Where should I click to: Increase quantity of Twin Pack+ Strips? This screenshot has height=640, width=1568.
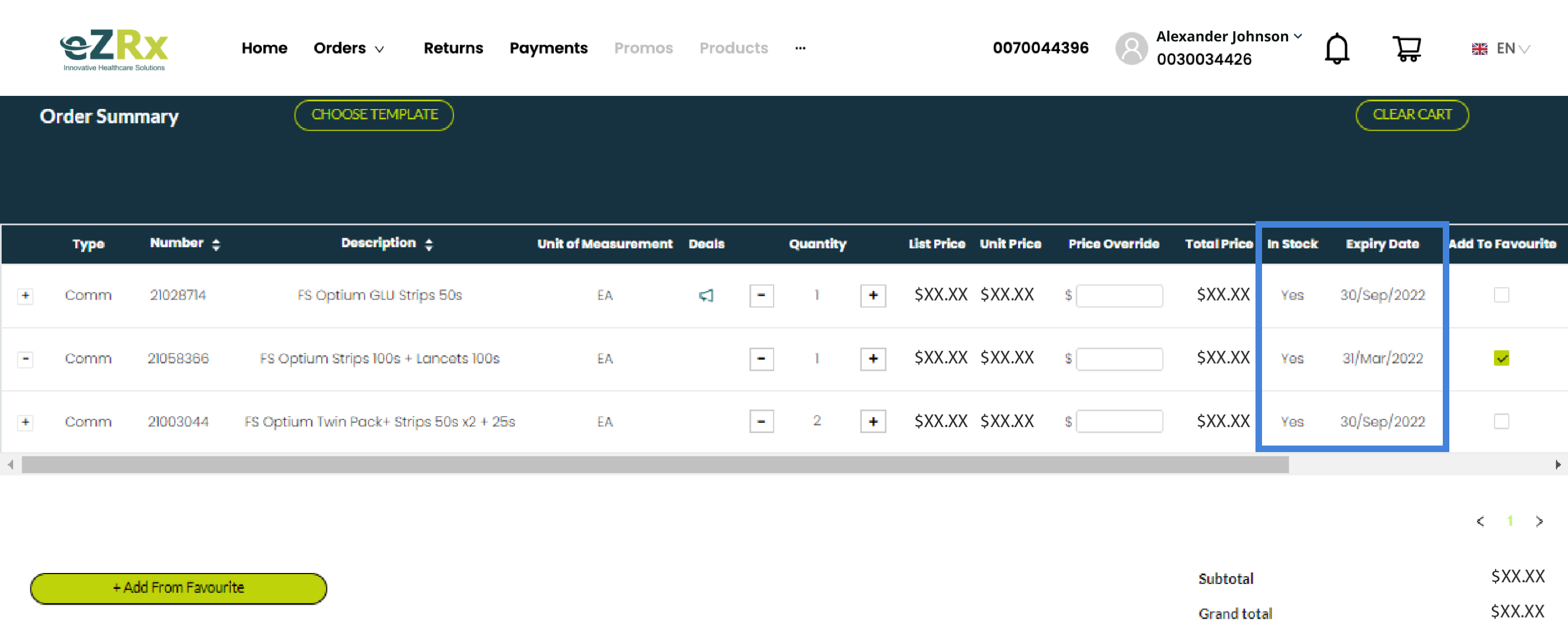pos(872,422)
